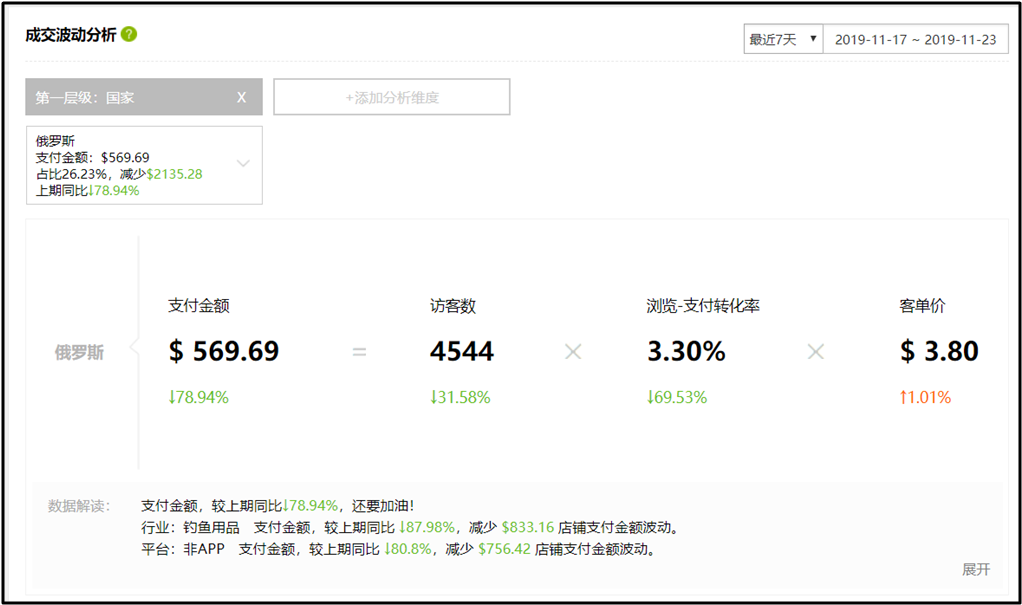Open the 最近7天 time range dropdown
This screenshot has height=605, width=1022.
point(782,40)
